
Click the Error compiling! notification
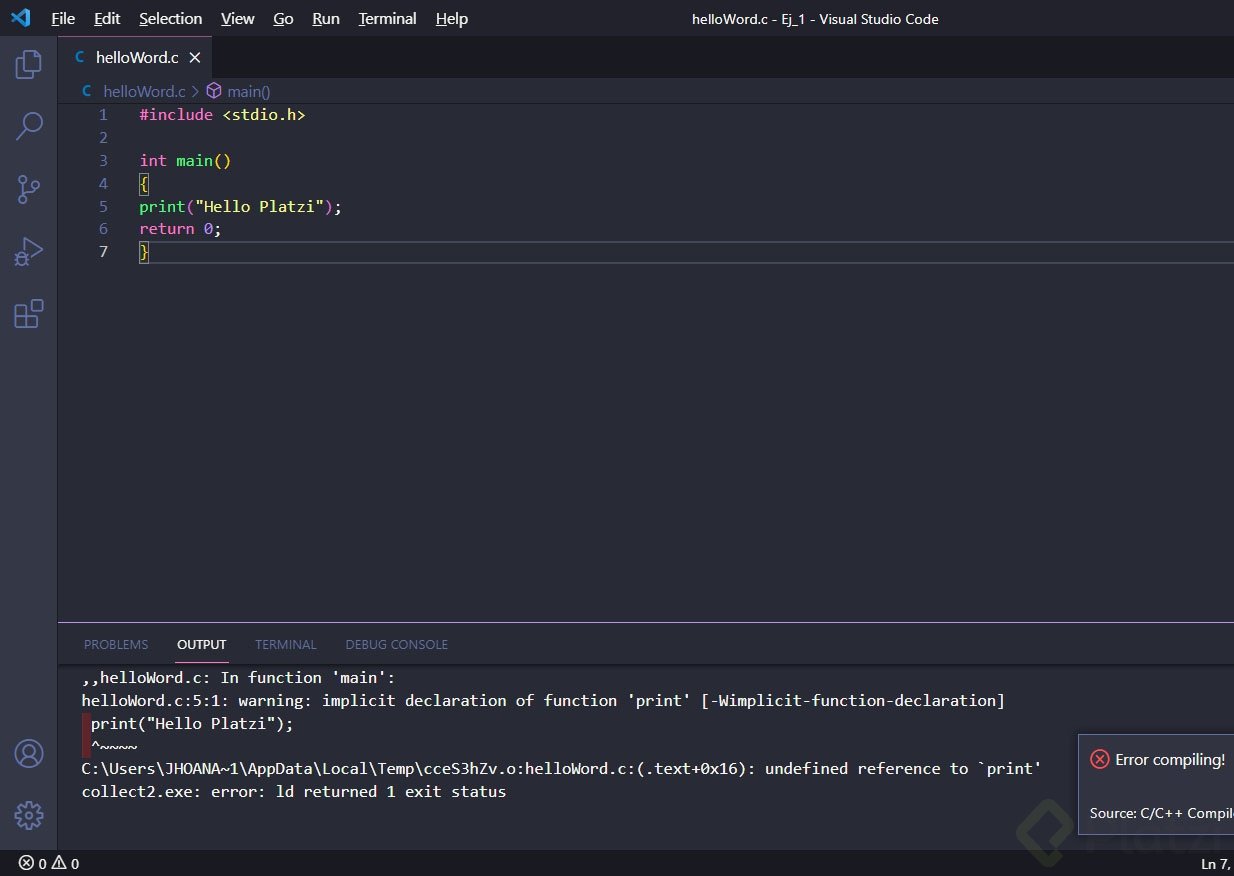(1169, 760)
